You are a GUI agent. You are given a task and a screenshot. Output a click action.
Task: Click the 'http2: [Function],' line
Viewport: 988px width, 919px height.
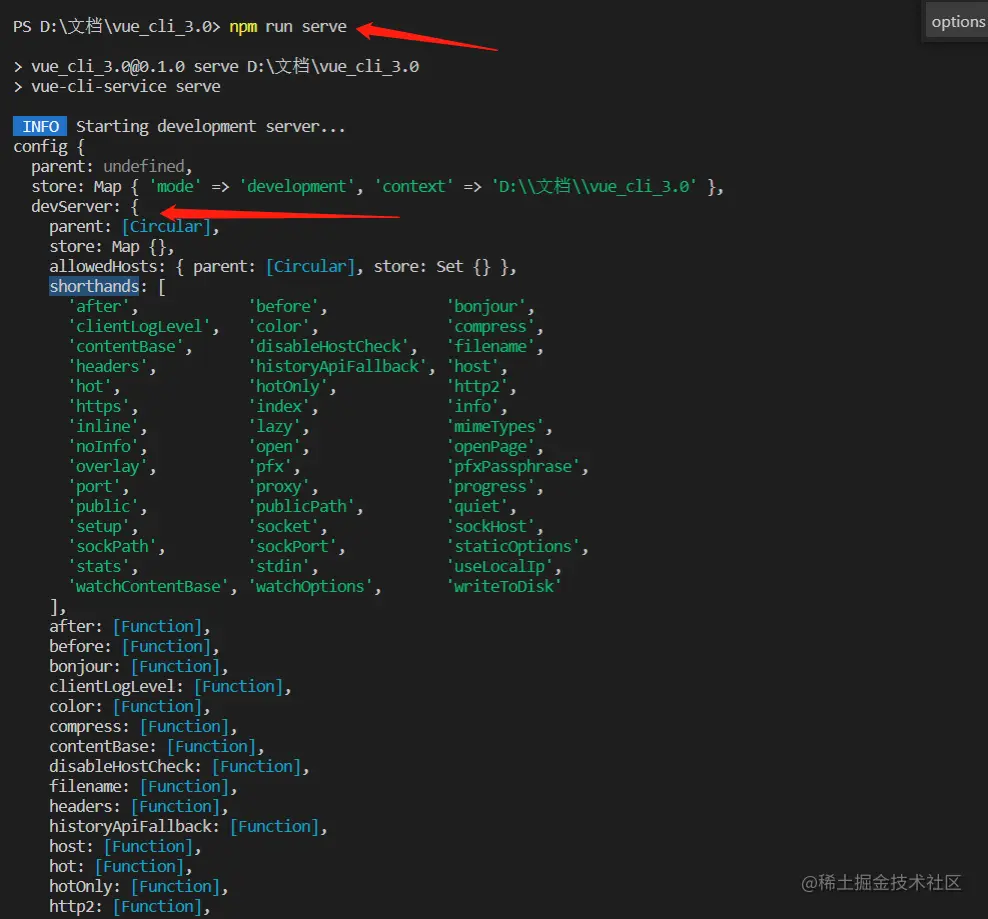click(130, 906)
